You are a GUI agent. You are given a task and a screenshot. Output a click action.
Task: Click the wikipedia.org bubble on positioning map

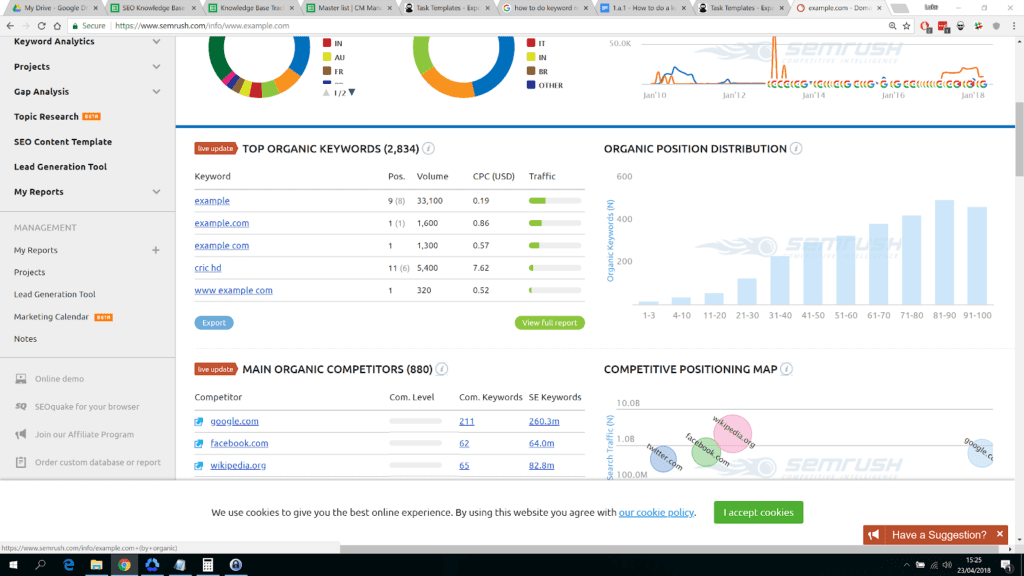tap(732, 433)
